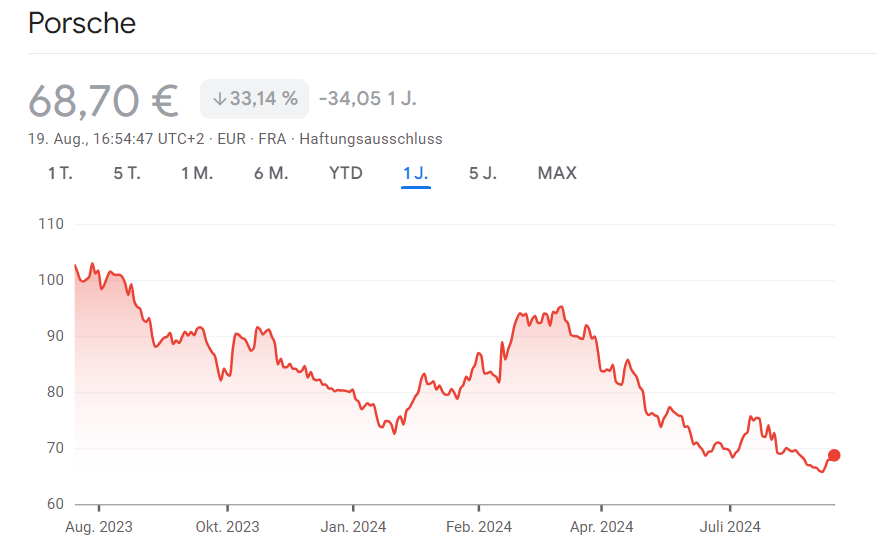Click the Jan. 2024 axis label
This screenshot has width=877, height=560.
click(353, 527)
